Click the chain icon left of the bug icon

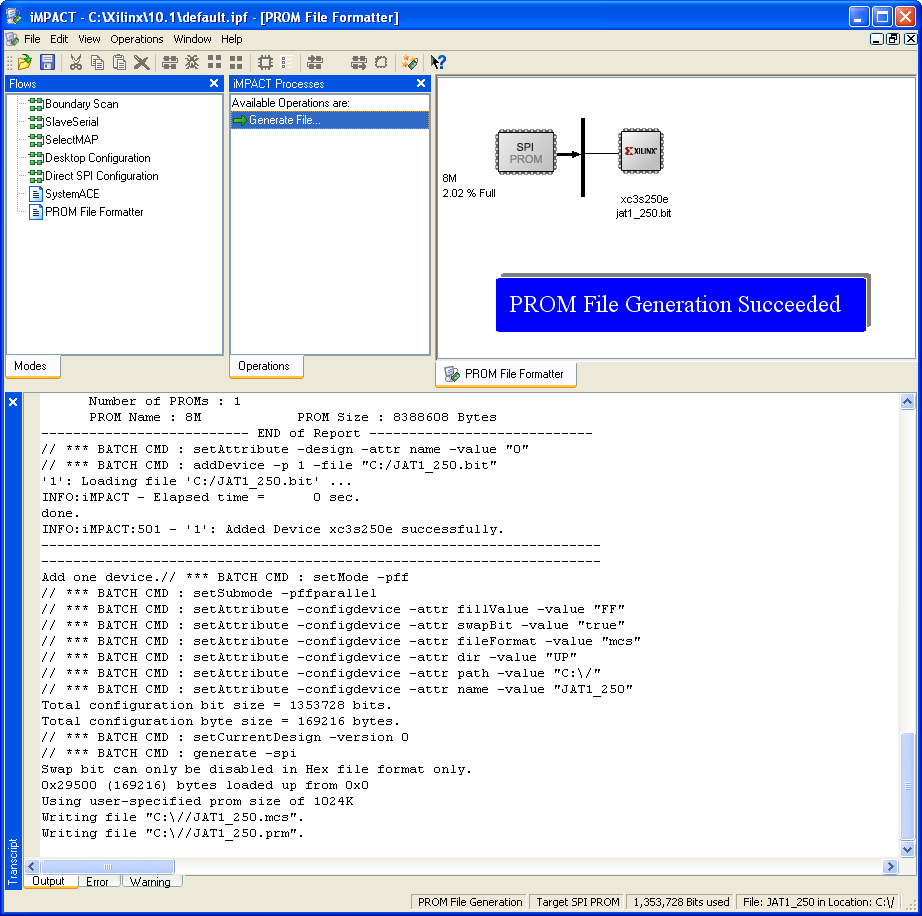(170, 62)
